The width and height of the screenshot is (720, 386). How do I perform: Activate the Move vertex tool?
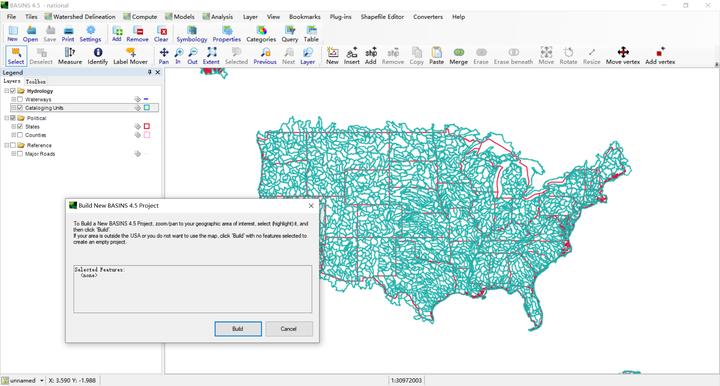click(623, 56)
